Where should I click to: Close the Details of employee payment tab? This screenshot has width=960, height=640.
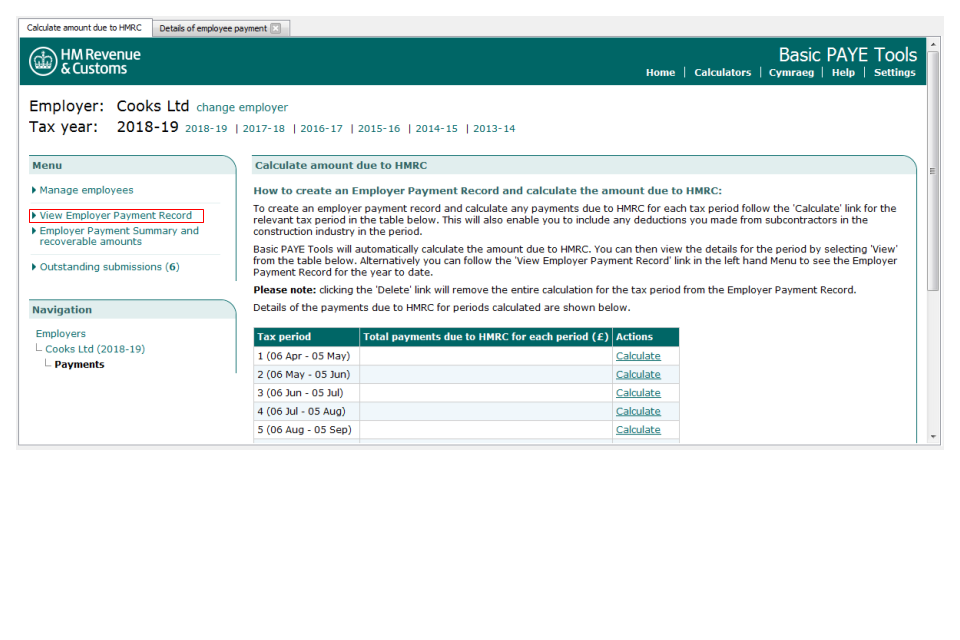click(x=276, y=28)
